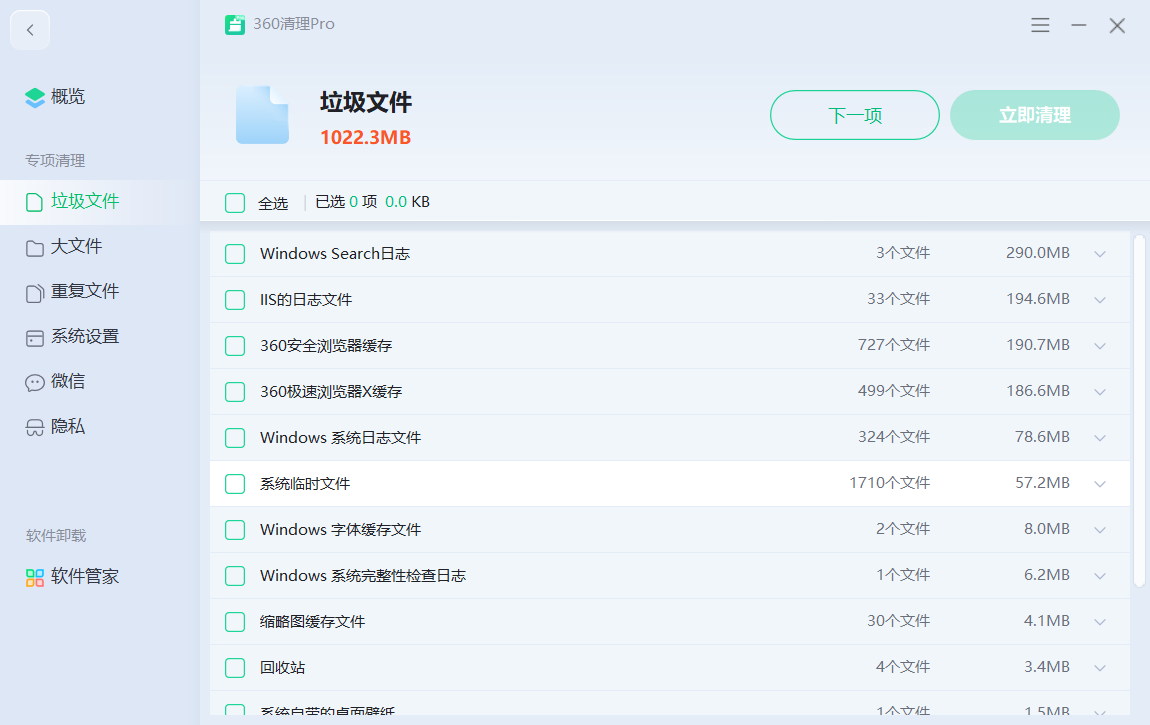Click the back arrow button
1150x725 pixels.
[x=30, y=30]
